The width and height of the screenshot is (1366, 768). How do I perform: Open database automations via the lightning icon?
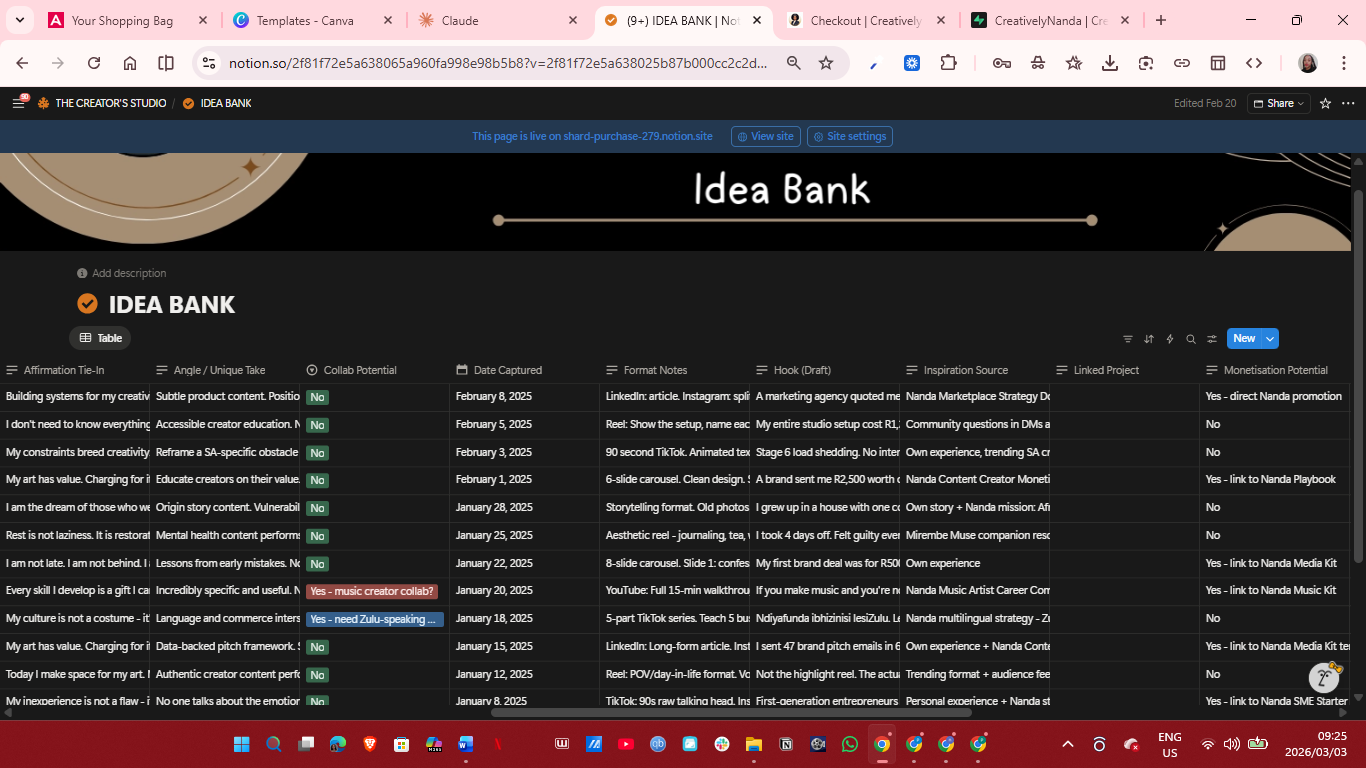point(1169,339)
